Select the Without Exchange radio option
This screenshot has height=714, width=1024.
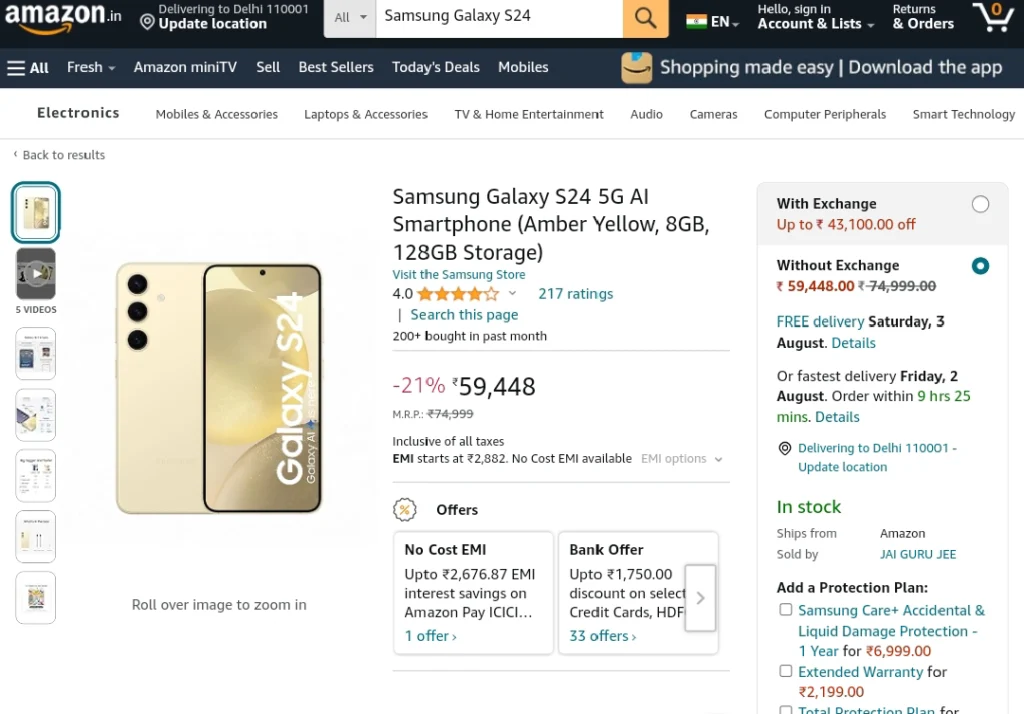980,266
